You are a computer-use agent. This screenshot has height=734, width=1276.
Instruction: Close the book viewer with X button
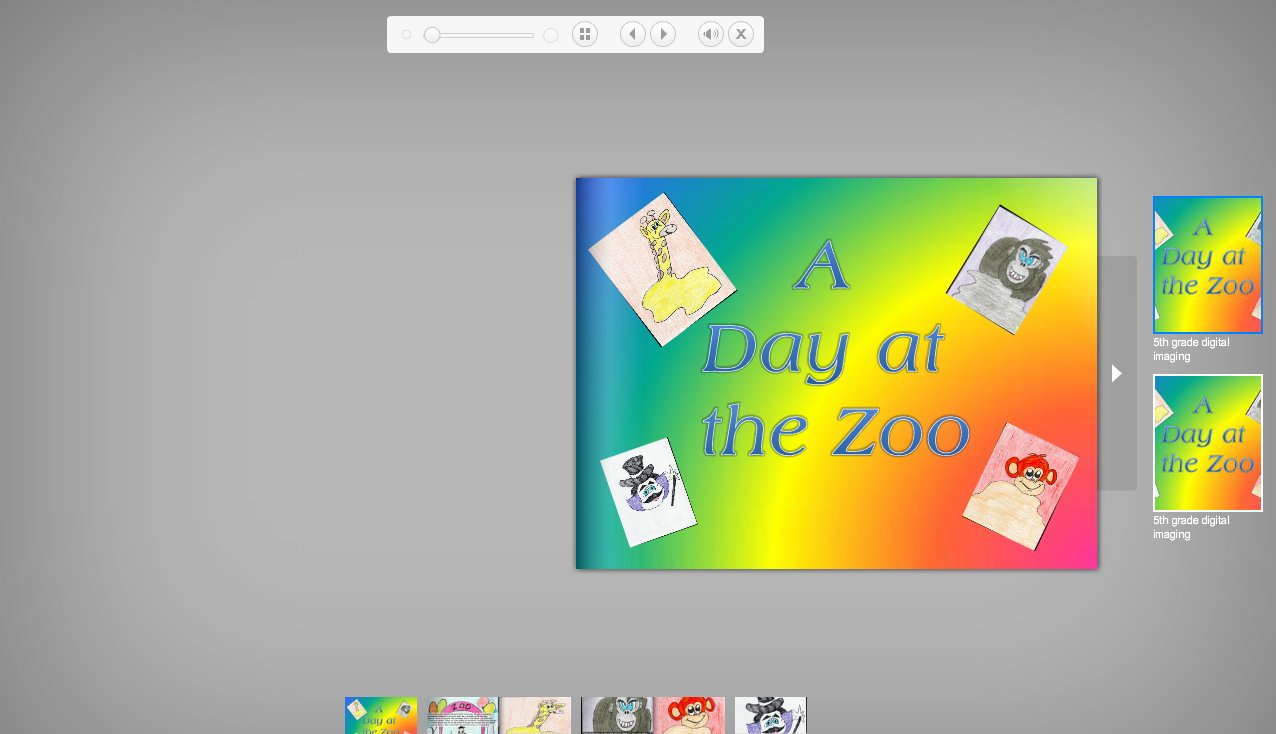point(740,35)
